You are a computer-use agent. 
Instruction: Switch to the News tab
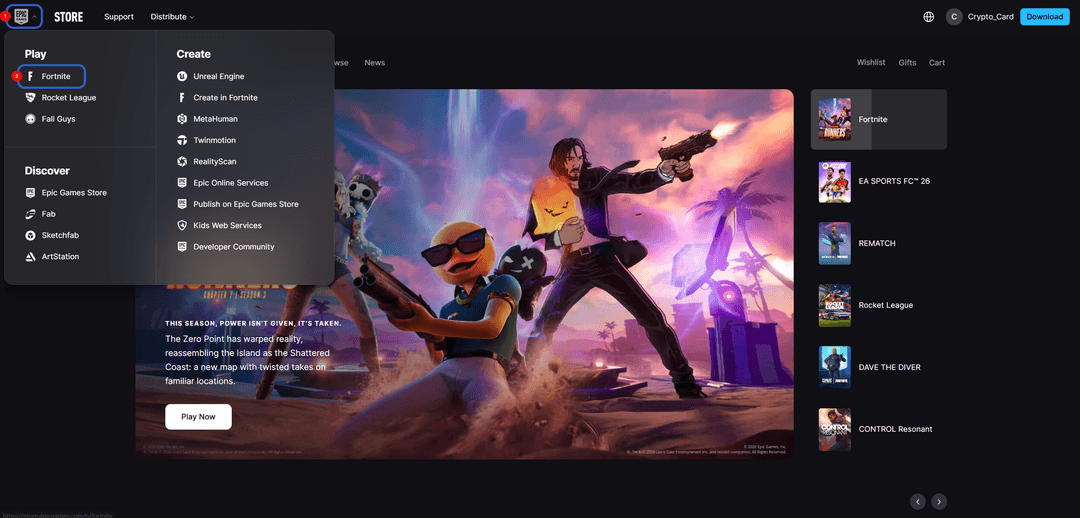tap(375, 63)
